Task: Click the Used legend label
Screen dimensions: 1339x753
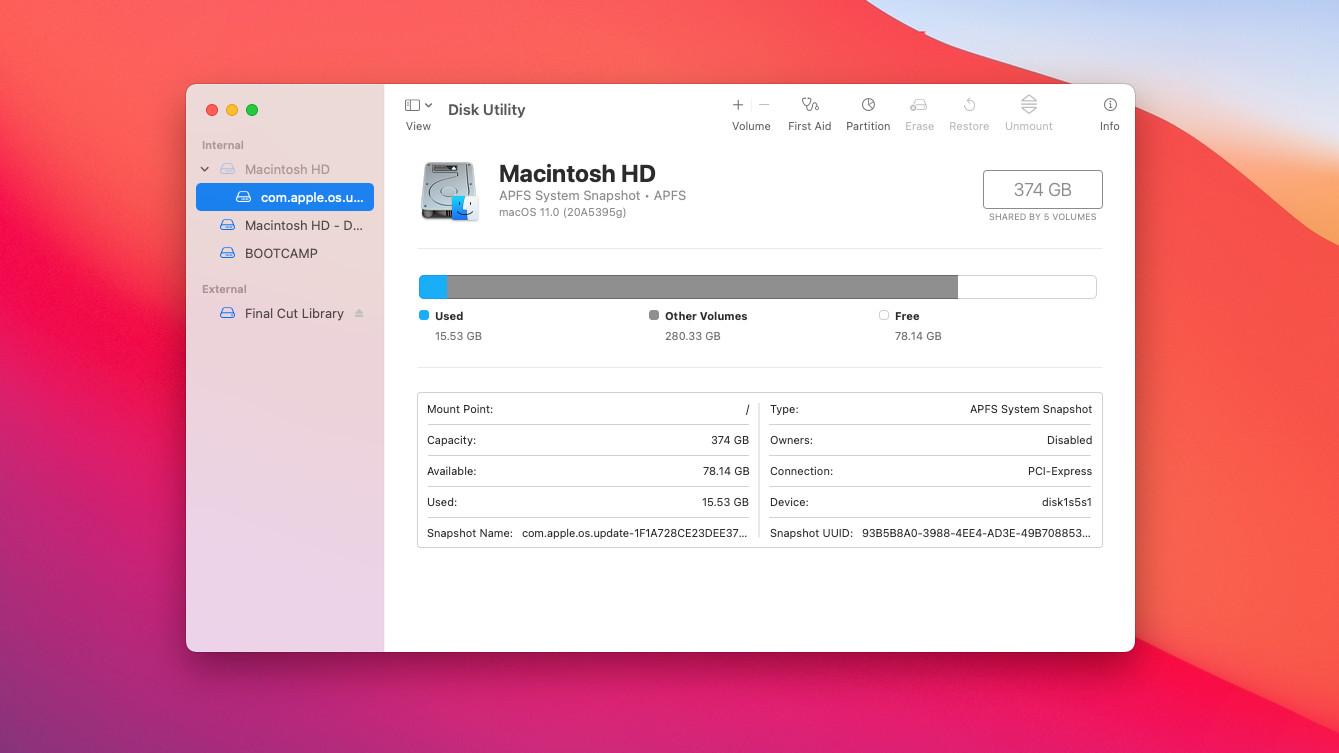Action: (x=449, y=316)
